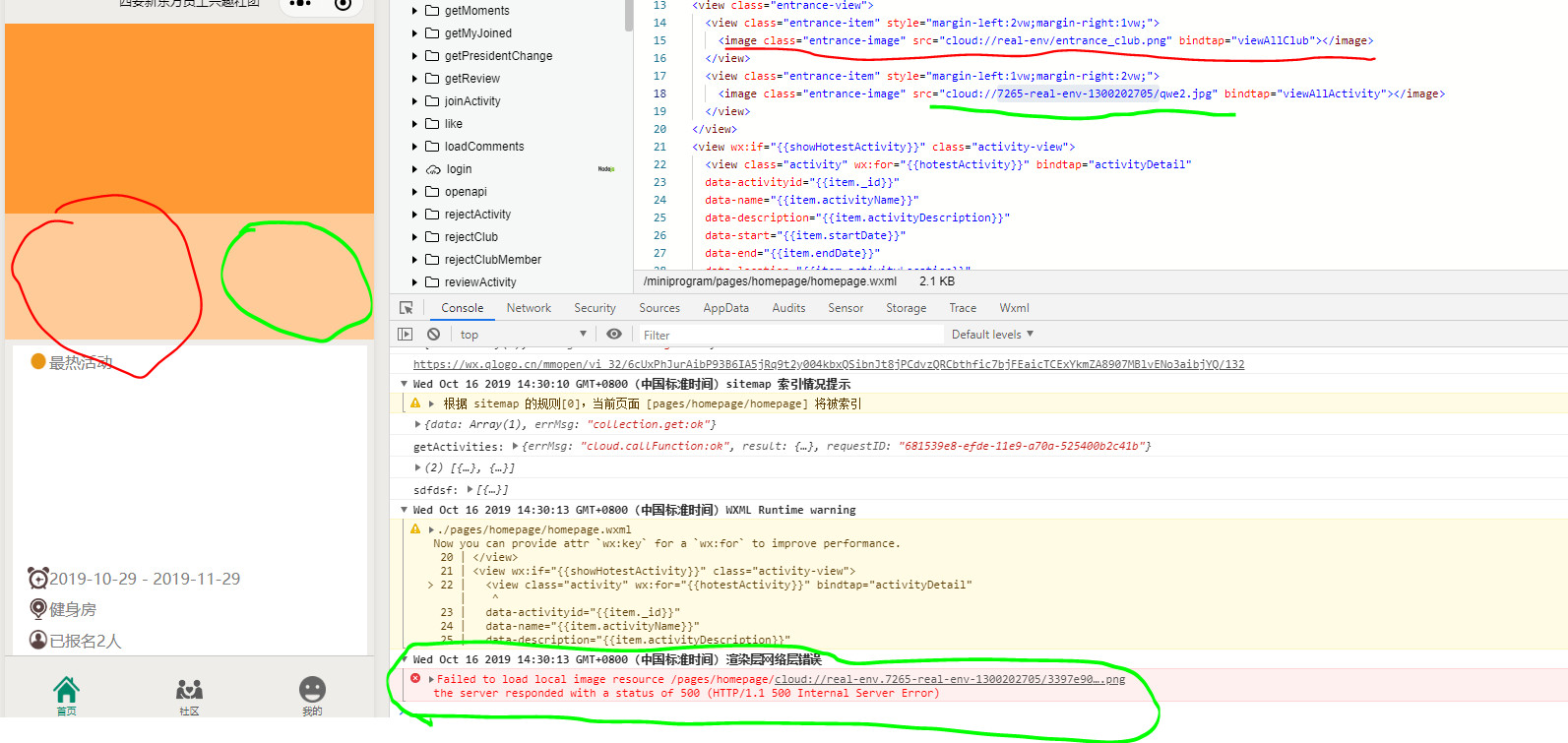This screenshot has height=743, width=1568.
Task: Open the 我的 profile tab icon
Action: pos(312,689)
